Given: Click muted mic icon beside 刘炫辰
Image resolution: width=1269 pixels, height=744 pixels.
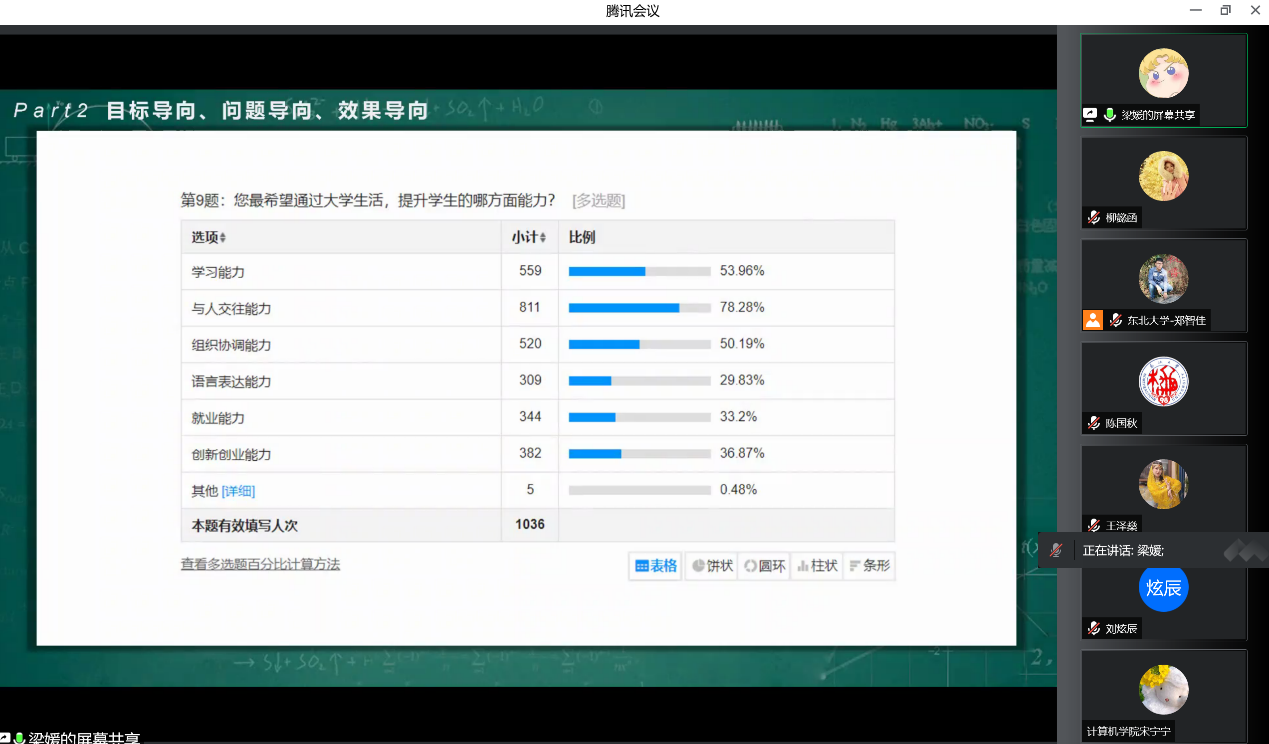Looking at the screenshot, I should coord(1094,629).
